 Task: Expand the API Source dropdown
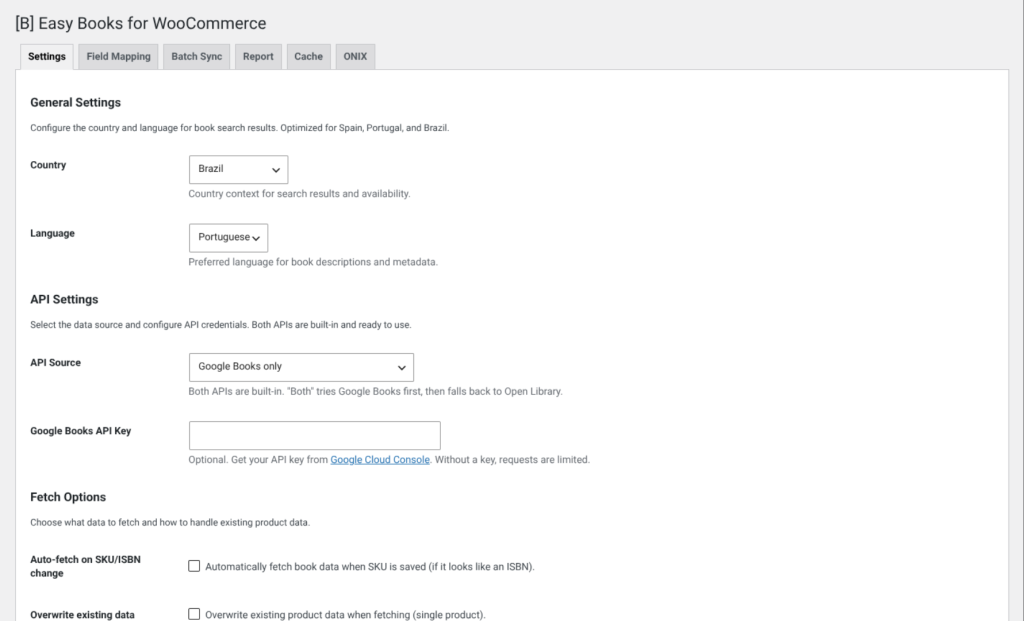coord(301,367)
